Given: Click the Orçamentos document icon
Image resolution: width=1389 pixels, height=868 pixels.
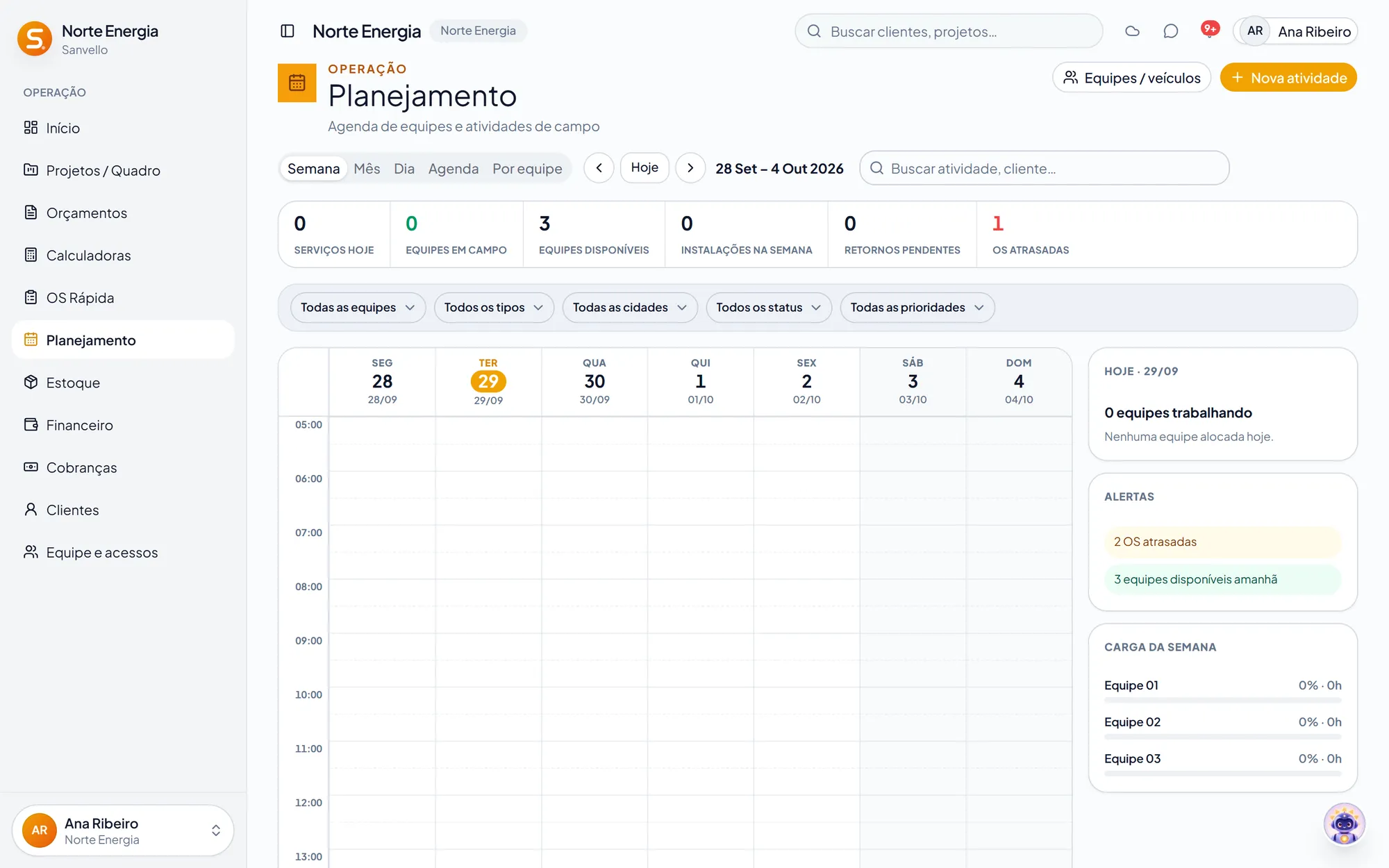Looking at the screenshot, I should point(31,212).
